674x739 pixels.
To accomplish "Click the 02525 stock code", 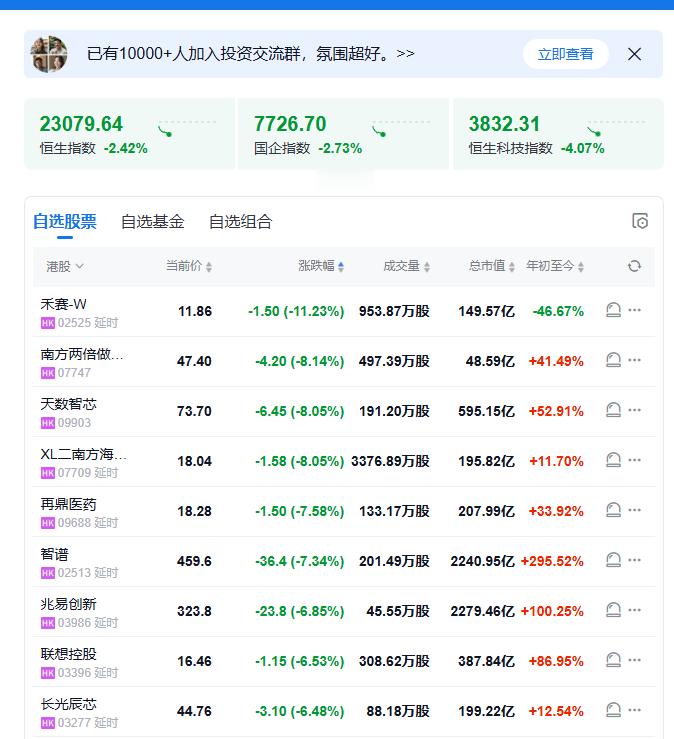I will [x=74, y=323].
